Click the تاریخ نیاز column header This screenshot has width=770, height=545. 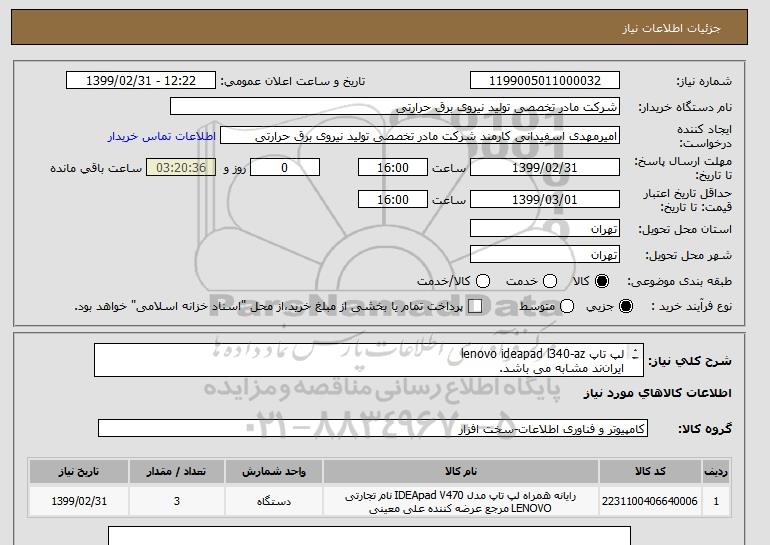(79, 471)
